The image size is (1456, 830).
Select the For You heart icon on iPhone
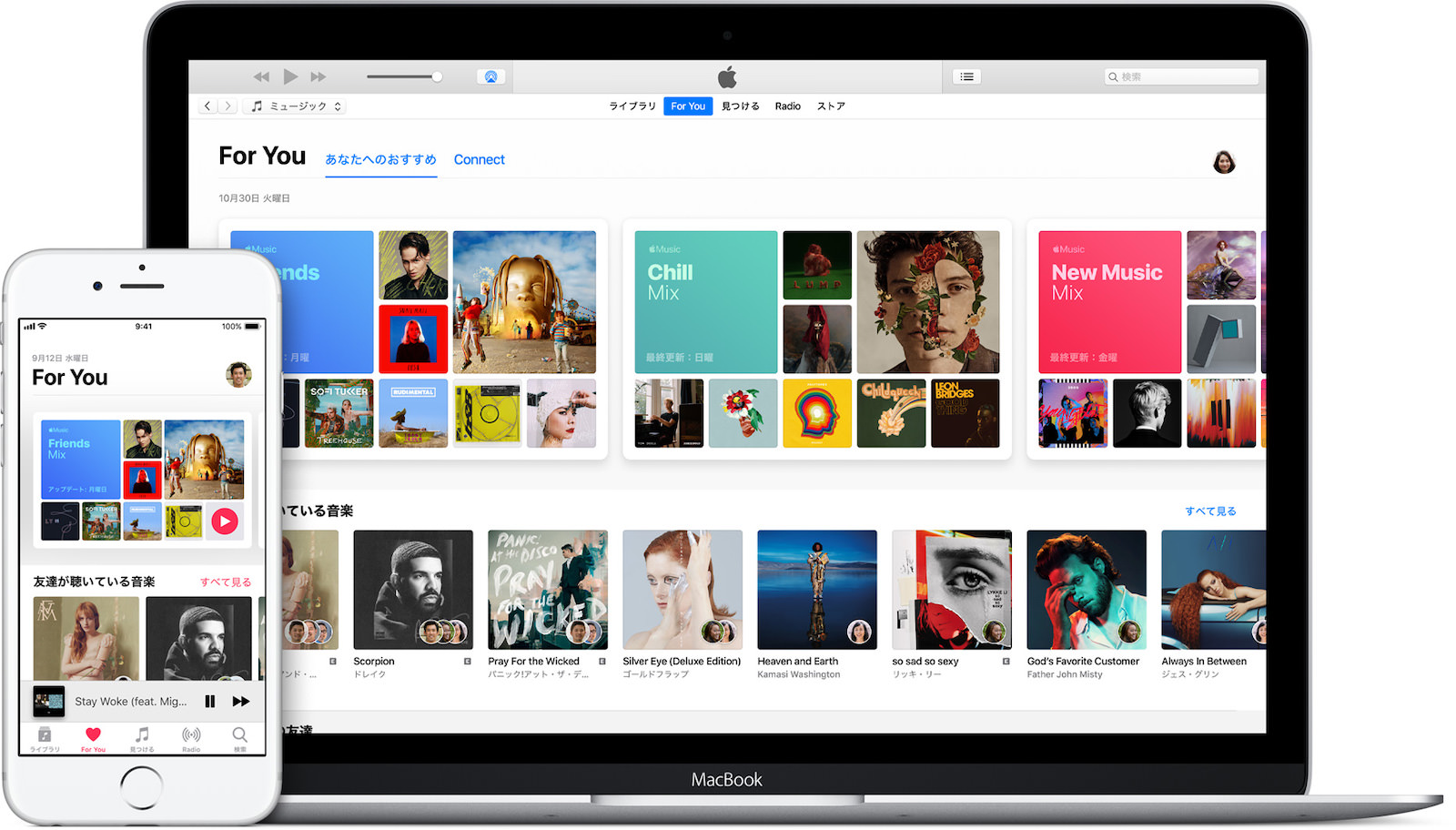[x=93, y=738]
